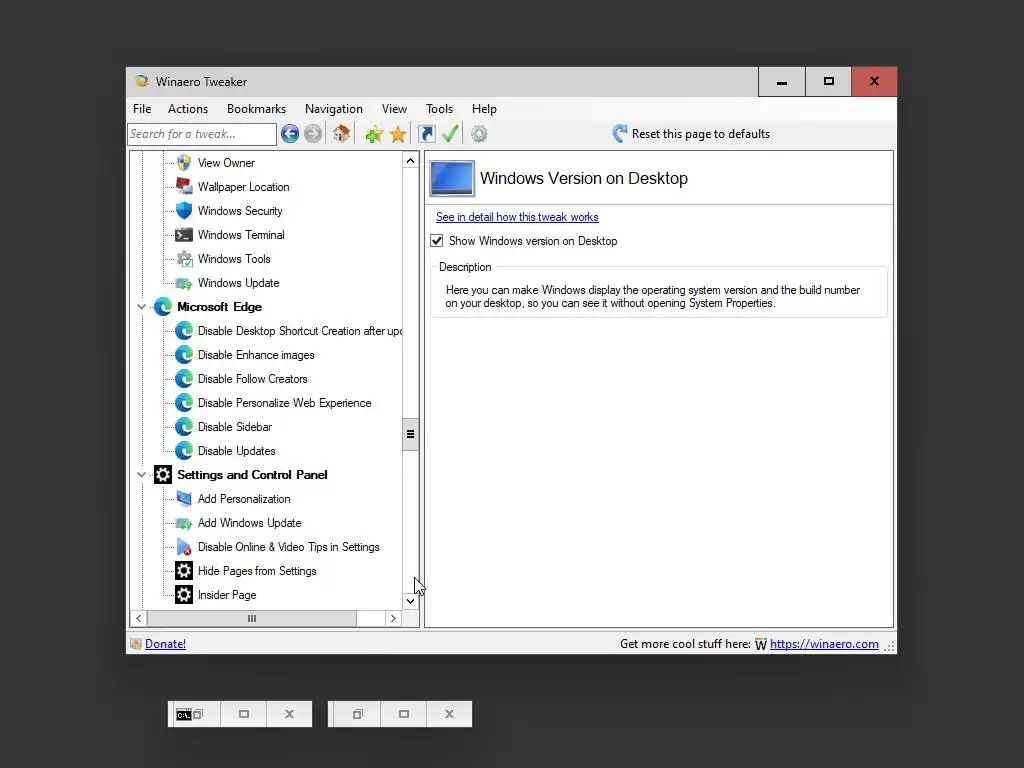
Task: Open the Help menu
Action: (x=485, y=109)
